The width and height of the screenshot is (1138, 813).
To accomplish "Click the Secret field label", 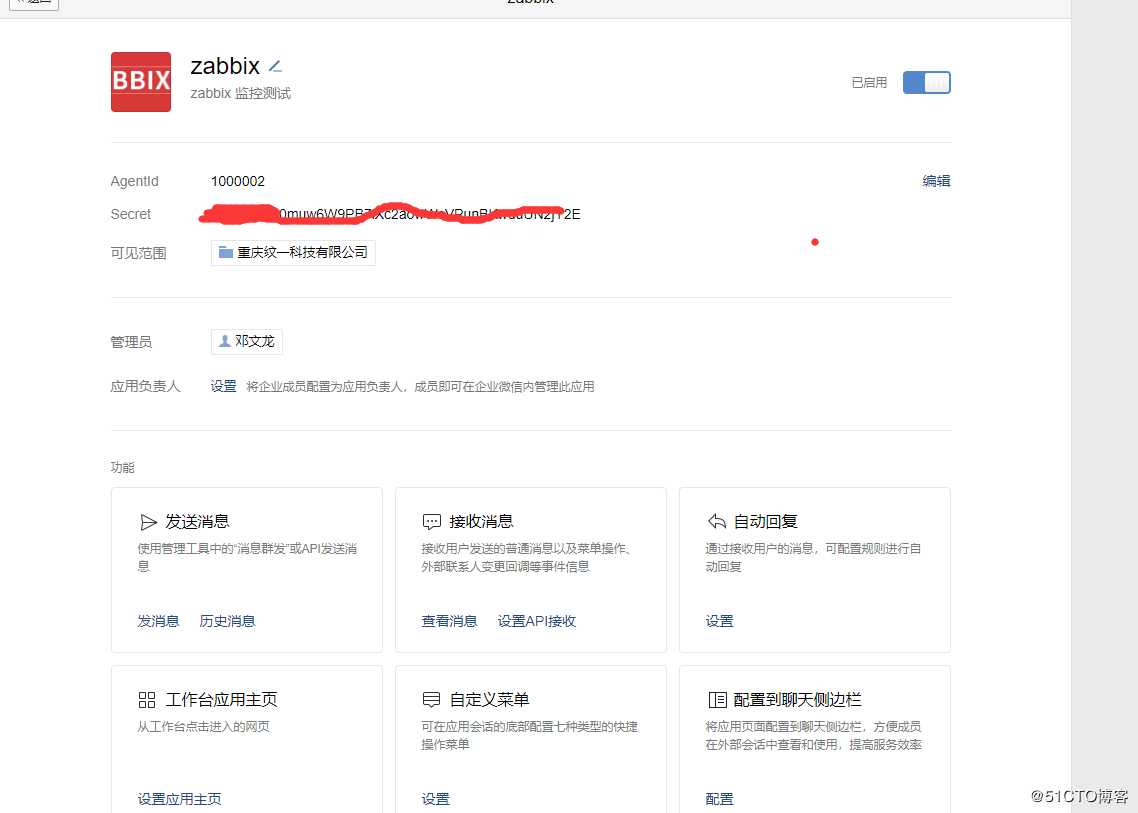I will point(131,214).
